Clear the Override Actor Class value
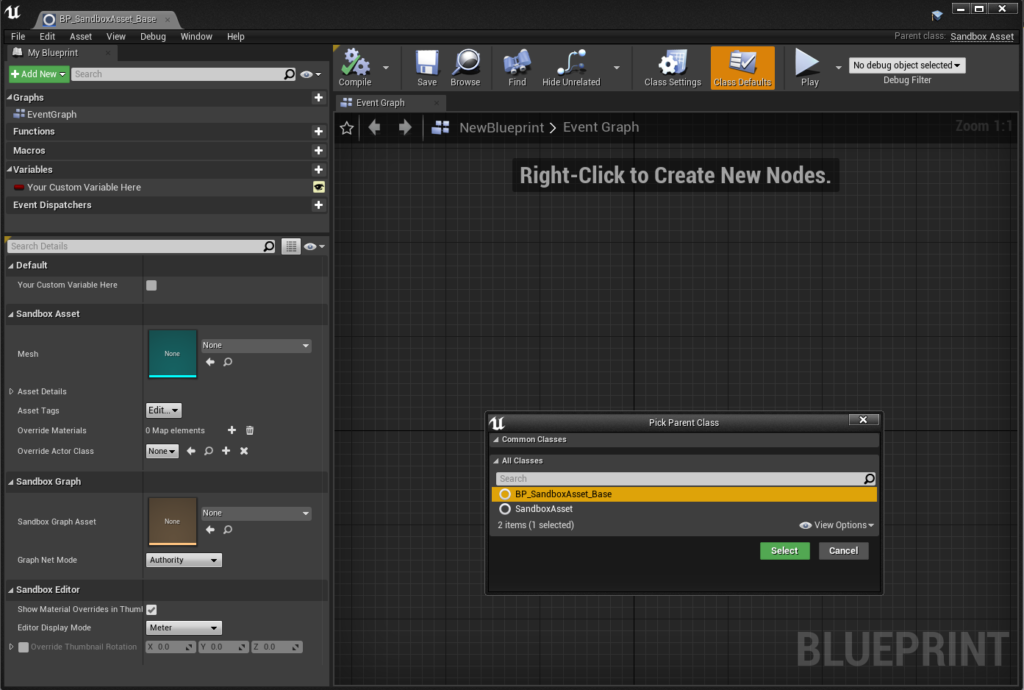1024x690 pixels. [244, 451]
